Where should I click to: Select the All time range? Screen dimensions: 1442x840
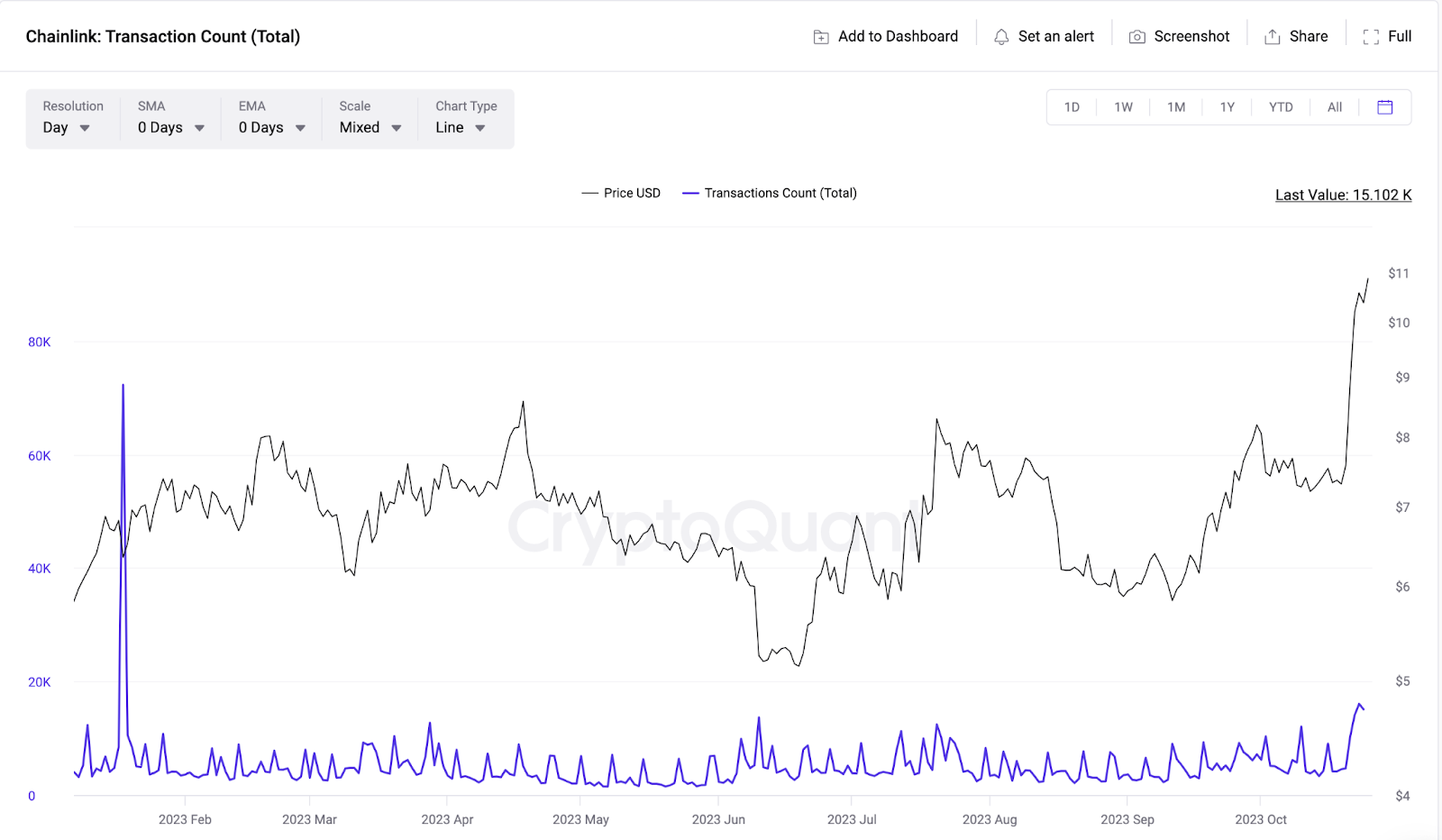[x=1335, y=107]
